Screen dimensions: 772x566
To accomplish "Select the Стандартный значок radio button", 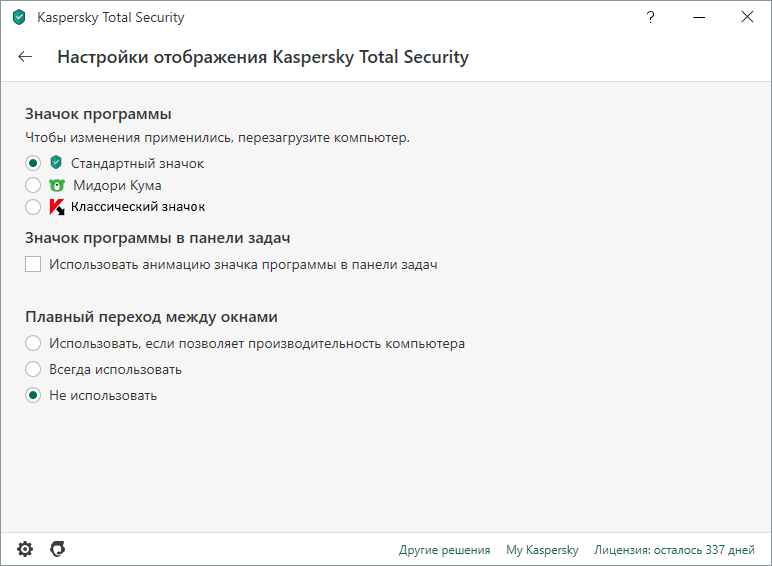I will pyautogui.click(x=33, y=163).
